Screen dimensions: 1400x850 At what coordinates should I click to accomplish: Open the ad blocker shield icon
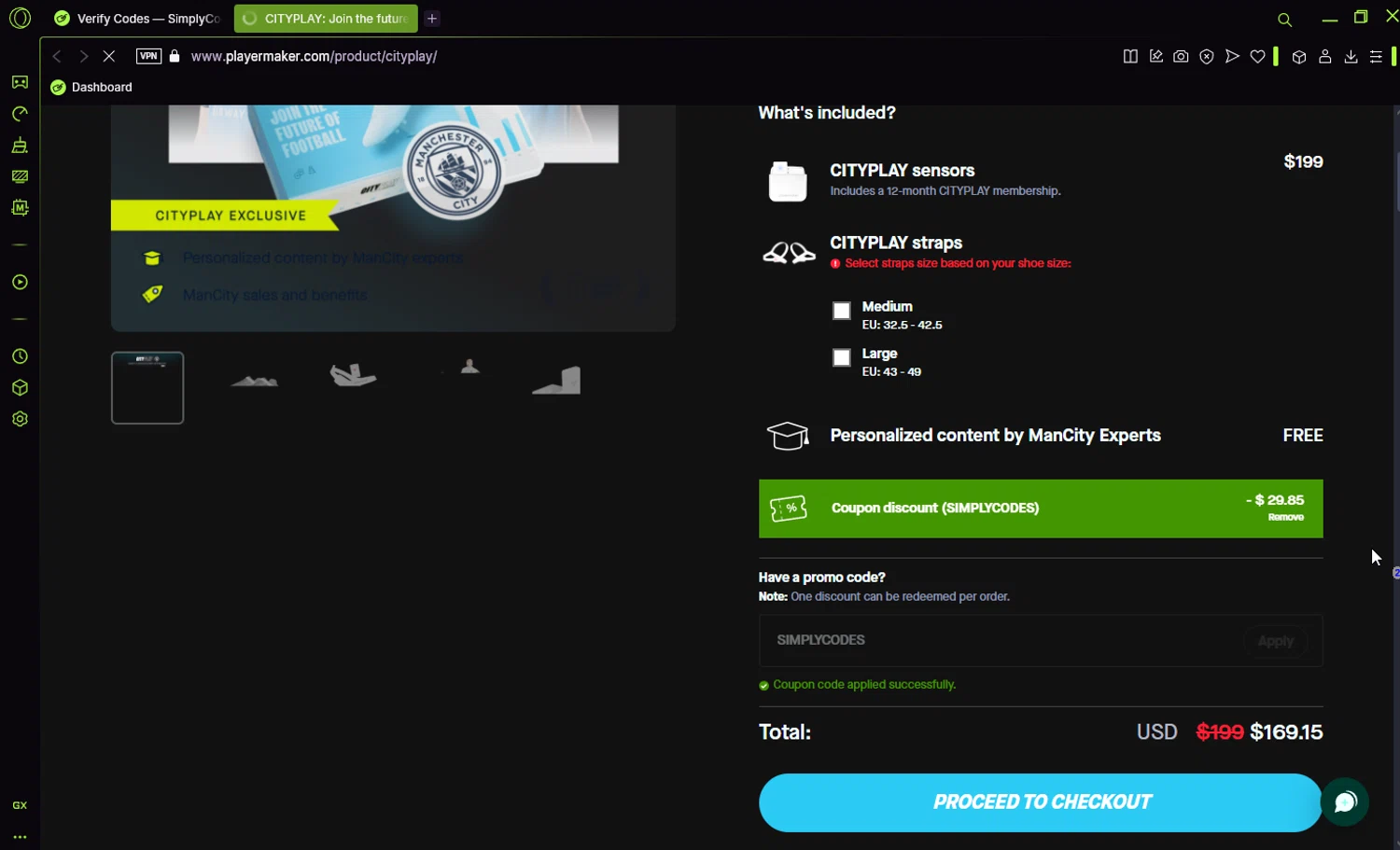click(1207, 56)
